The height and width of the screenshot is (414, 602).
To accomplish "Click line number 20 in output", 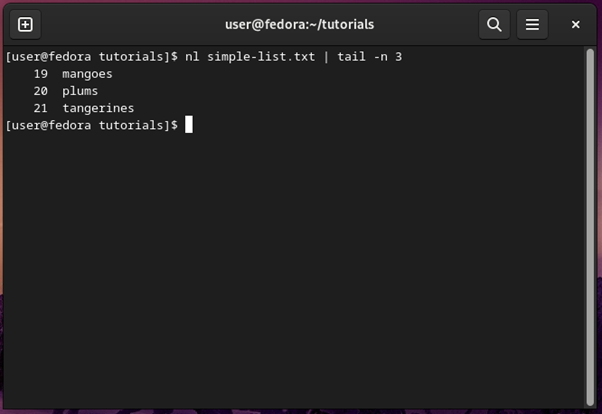I will [41, 91].
